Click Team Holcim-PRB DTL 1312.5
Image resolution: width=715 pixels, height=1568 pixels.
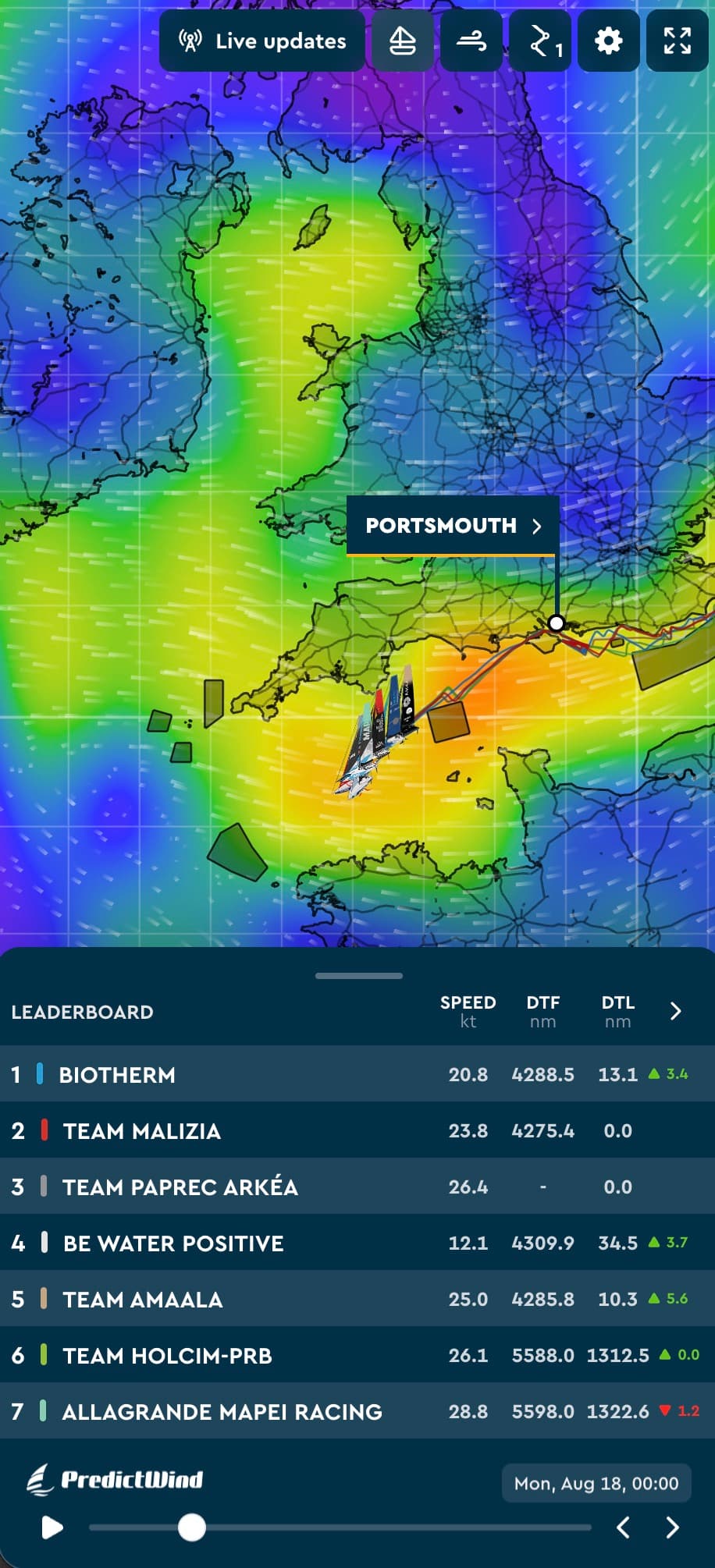point(617,1355)
